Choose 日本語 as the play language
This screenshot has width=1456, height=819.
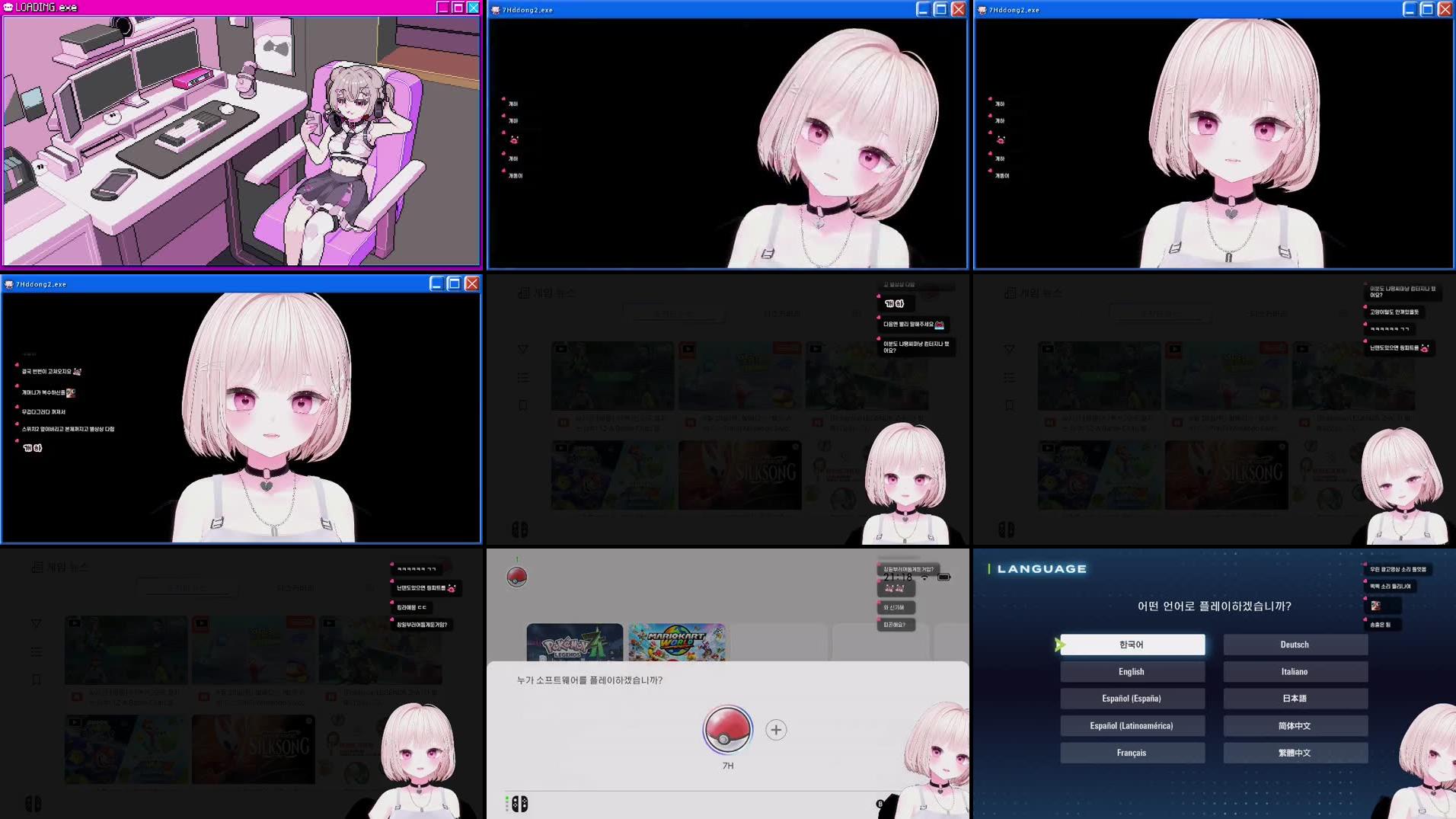click(1295, 698)
